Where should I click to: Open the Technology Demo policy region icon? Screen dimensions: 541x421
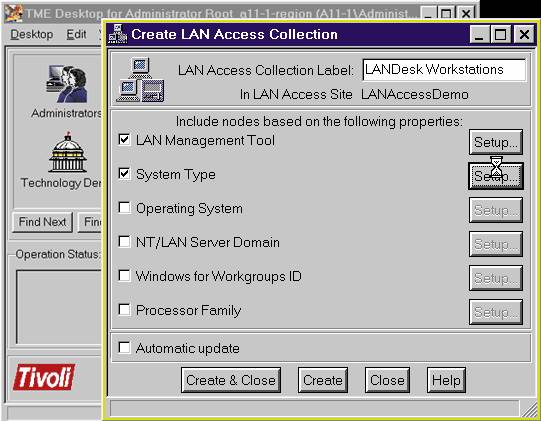point(68,152)
